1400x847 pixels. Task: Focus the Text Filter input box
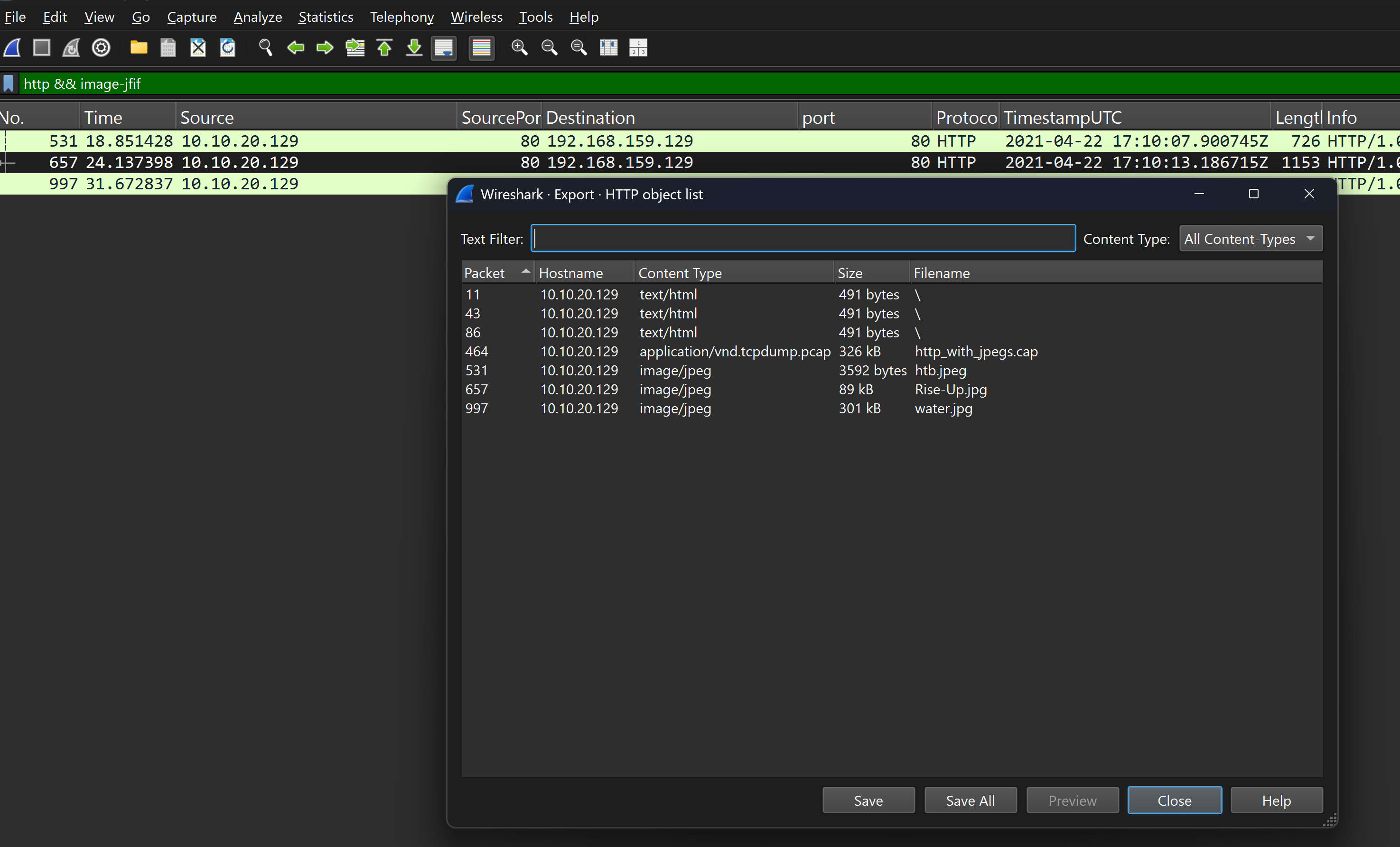803,238
